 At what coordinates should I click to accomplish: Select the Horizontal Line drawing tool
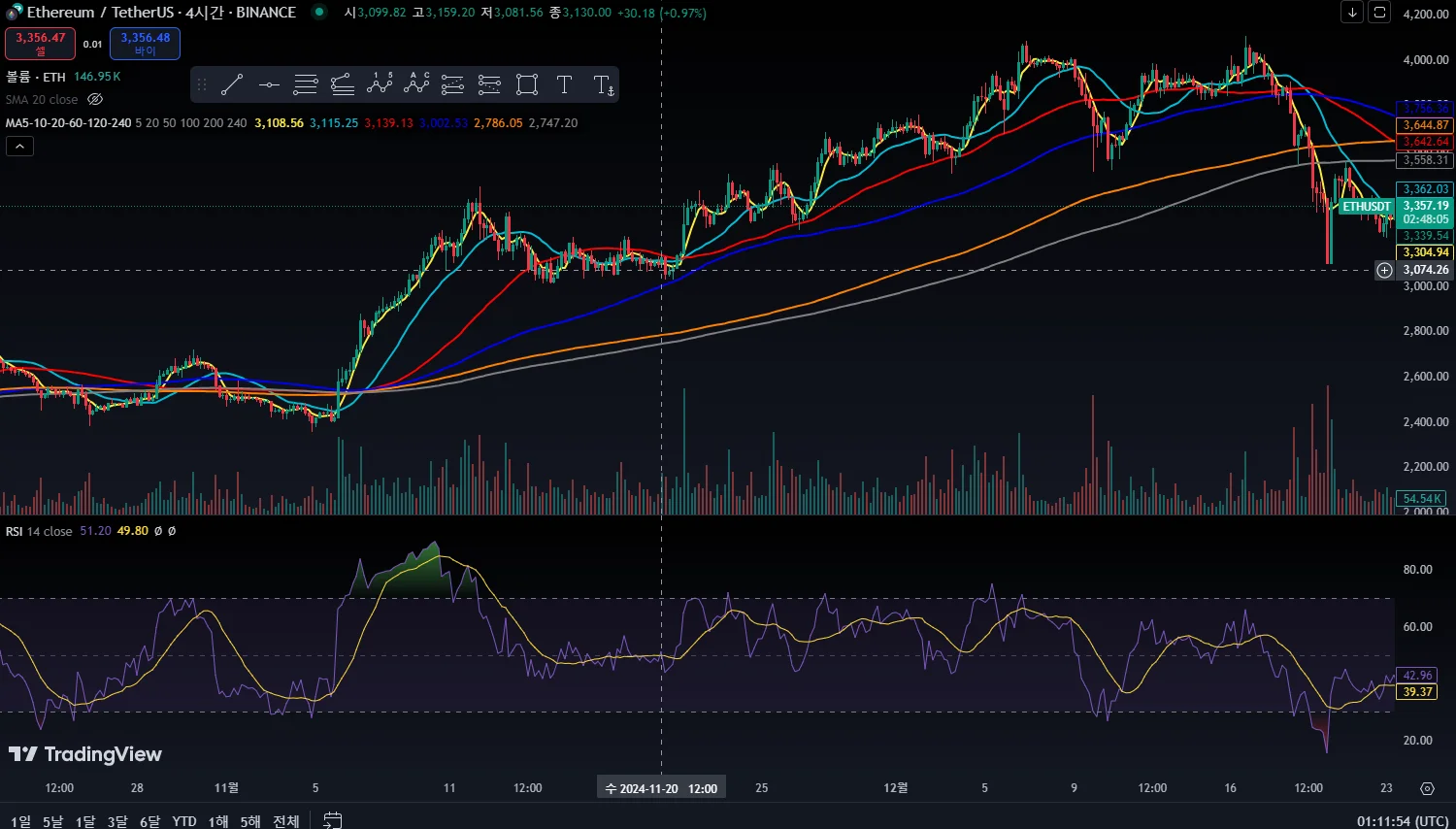(x=269, y=84)
